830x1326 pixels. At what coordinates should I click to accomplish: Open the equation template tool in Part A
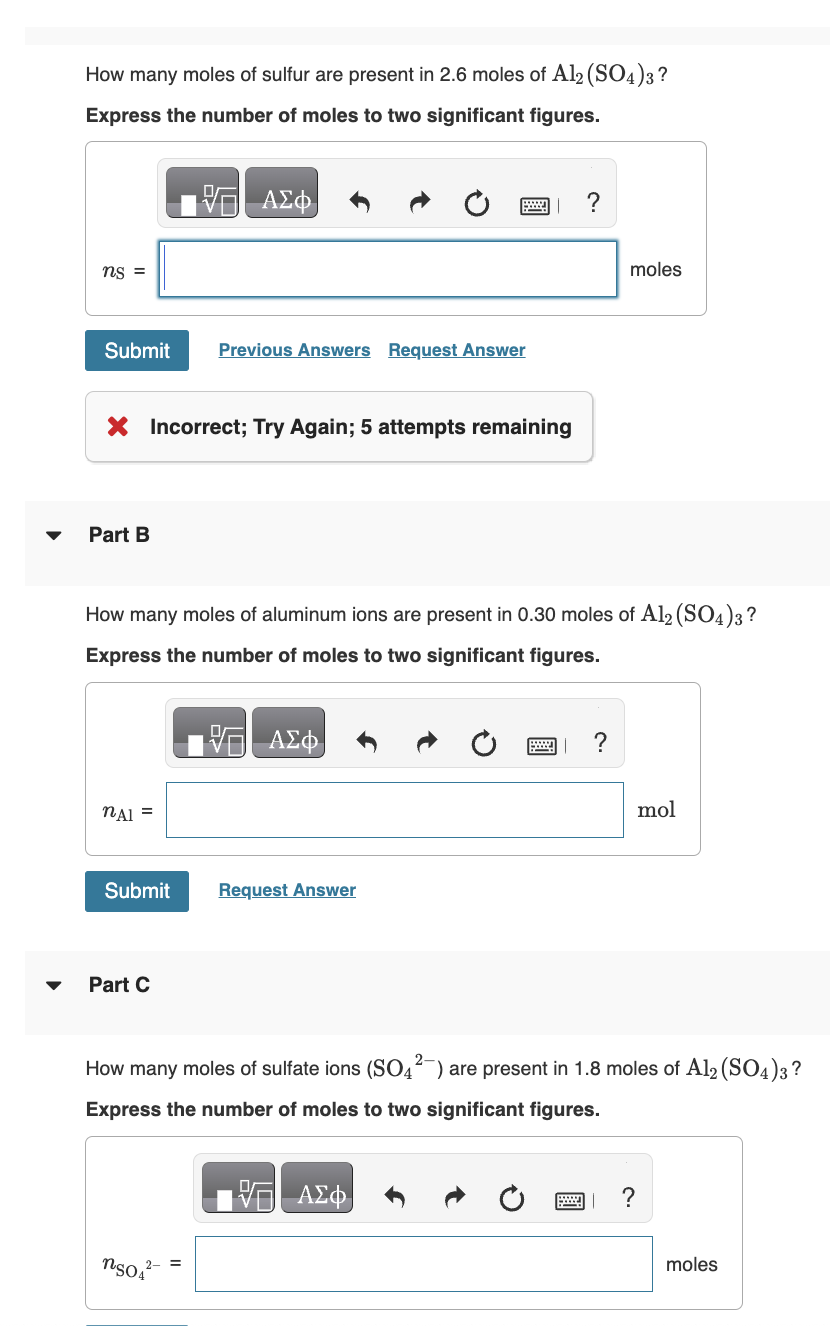tap(202, 192)
